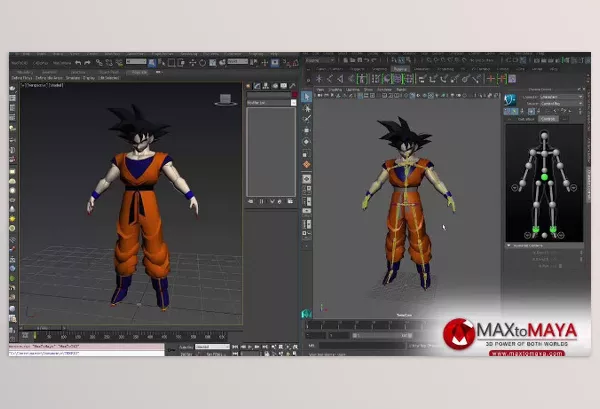Switch to the Definition tab in Character Controls
600x409 pixels.
[x=526, y=119]
